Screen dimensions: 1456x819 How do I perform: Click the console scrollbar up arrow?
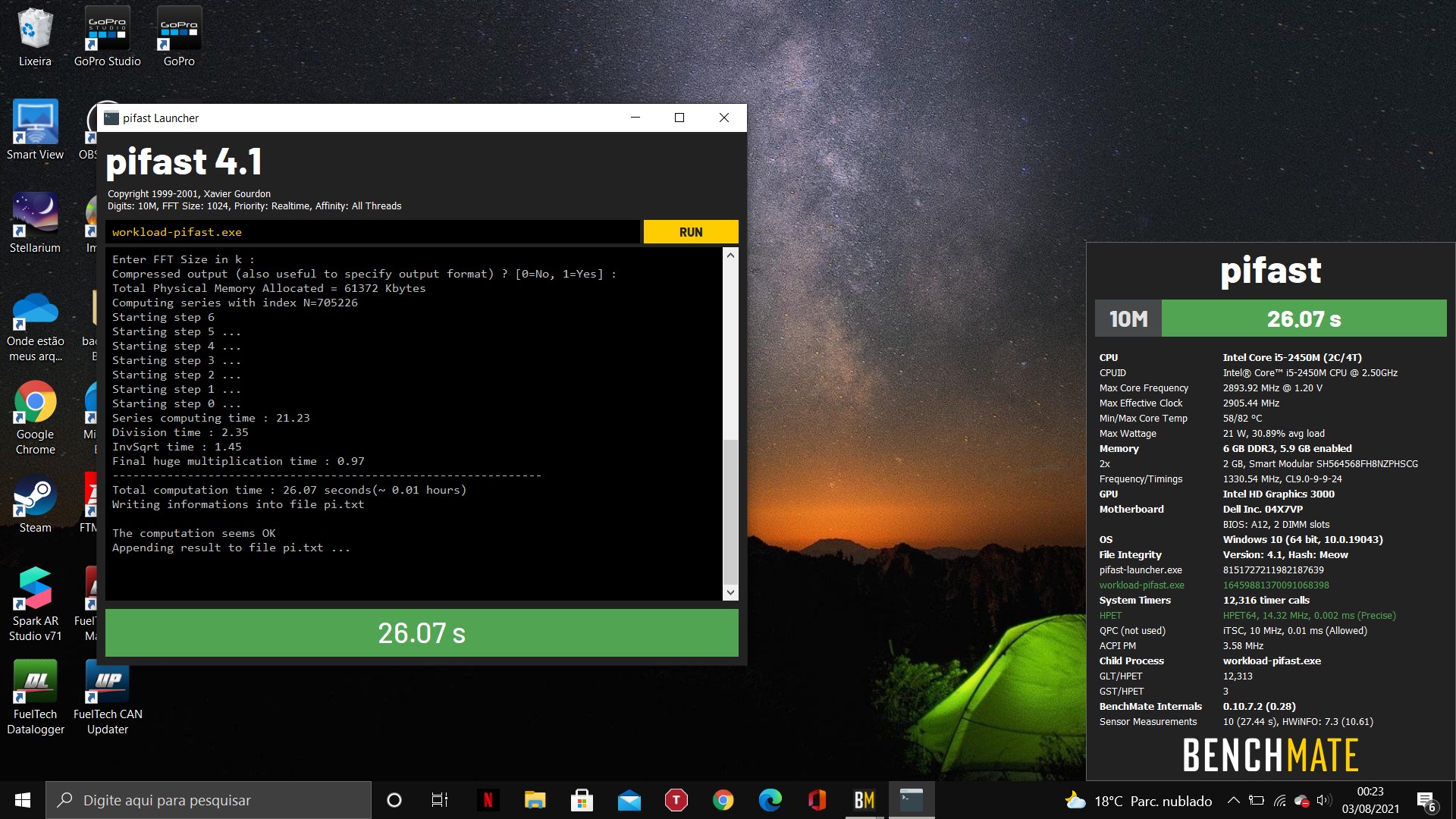(x=730, y=256)
